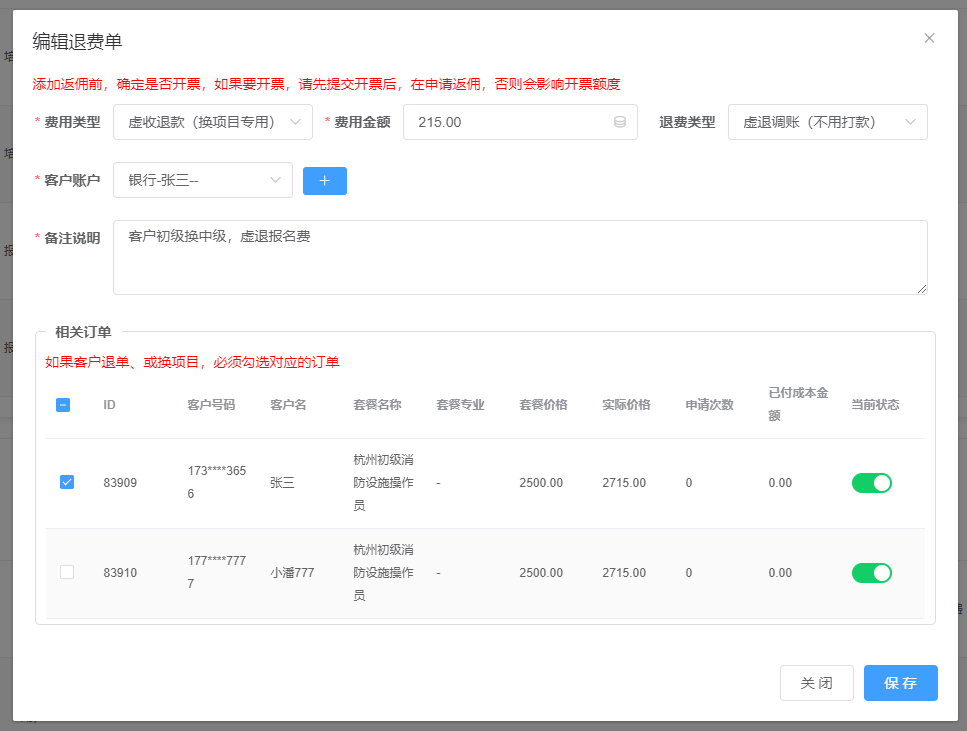Expand the 客户账户 dropdown showing 银行-张三
Screen dimensions: 967x731
[x=203, y=180]
